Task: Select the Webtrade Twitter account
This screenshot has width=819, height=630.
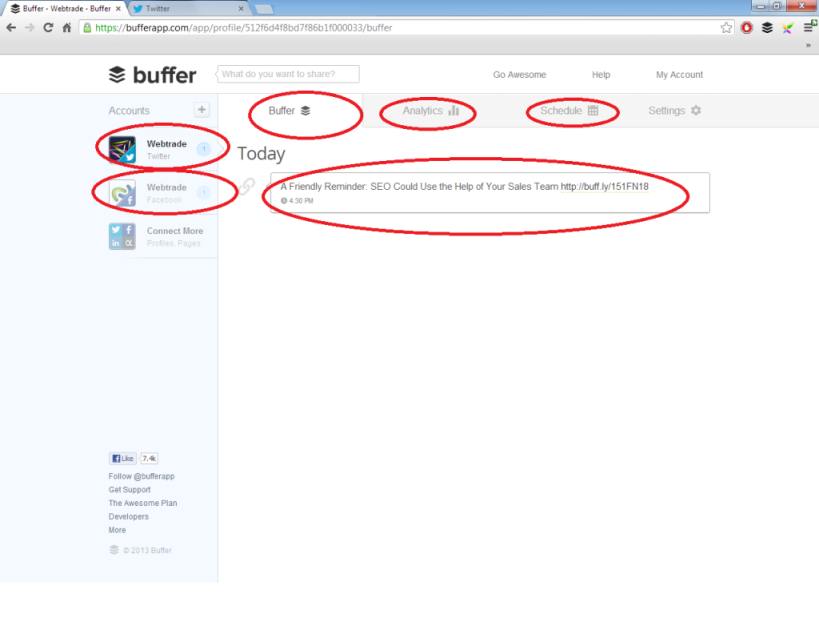Action: tap(162, 149)
